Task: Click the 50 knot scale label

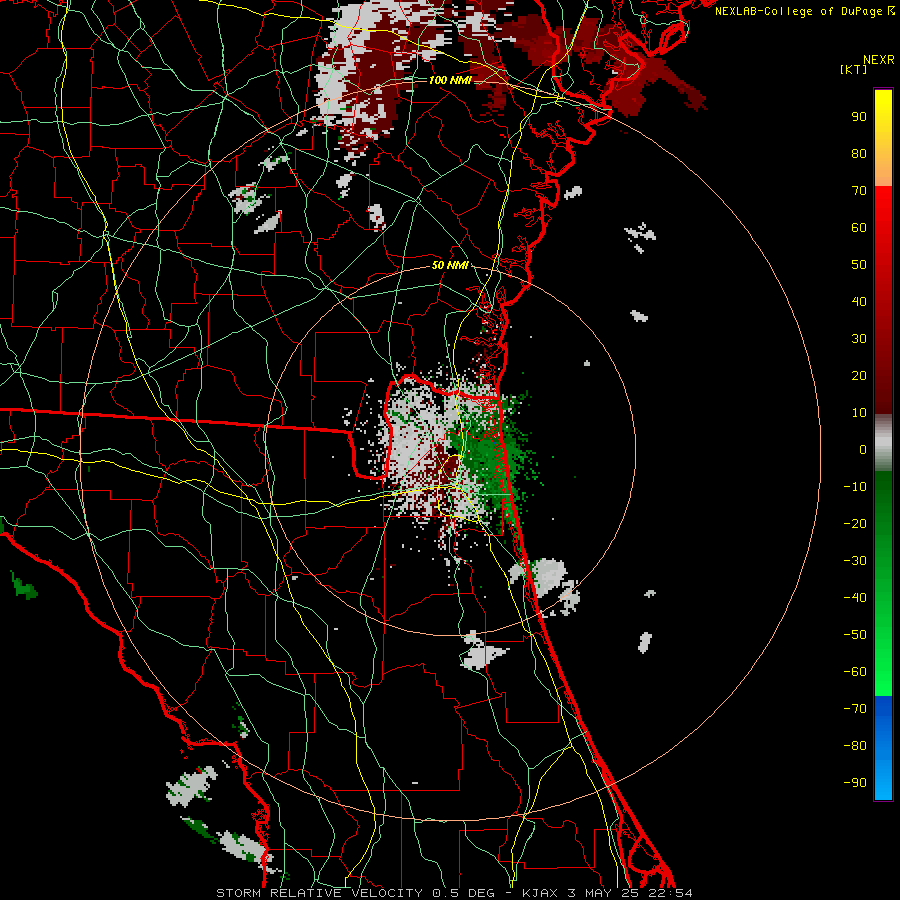Action: pos(859,265)
